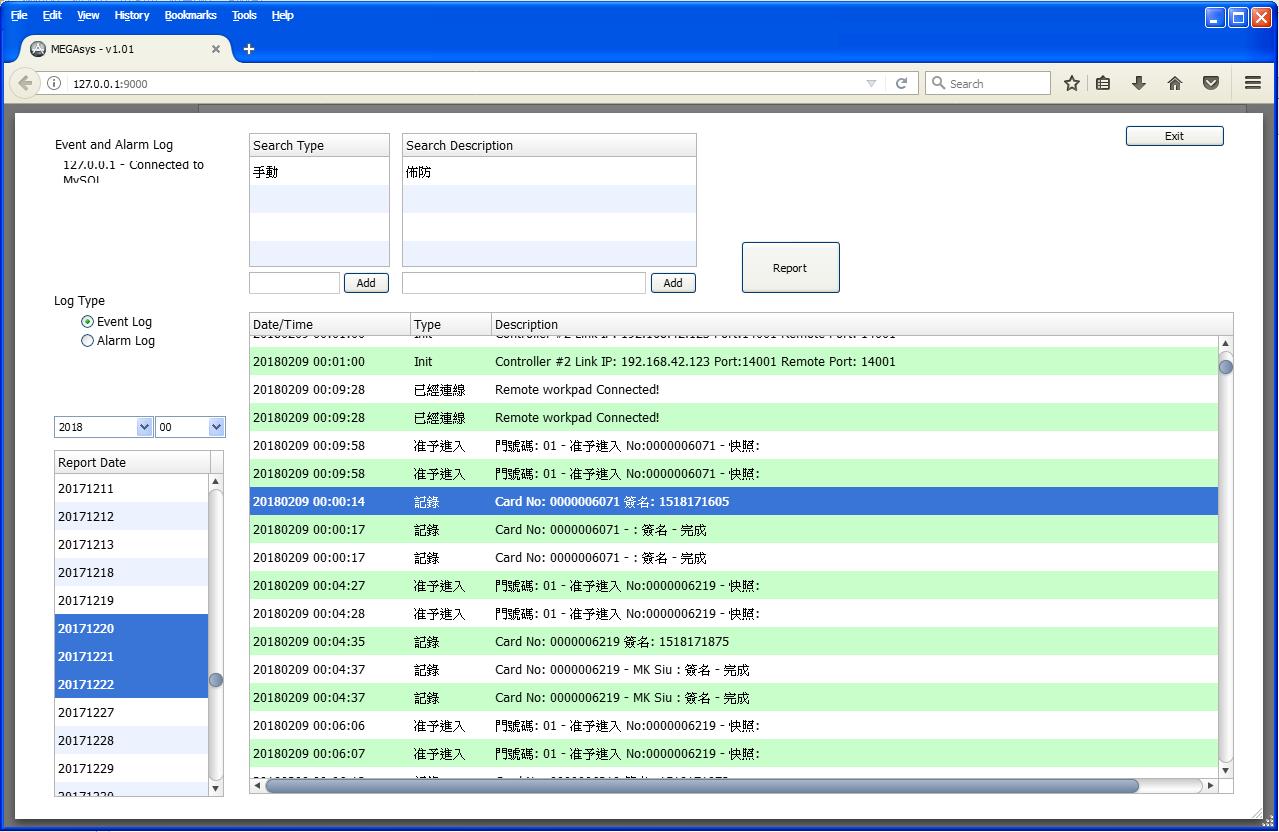Expand the 00 dropdown selector

(x=216, y=427)
